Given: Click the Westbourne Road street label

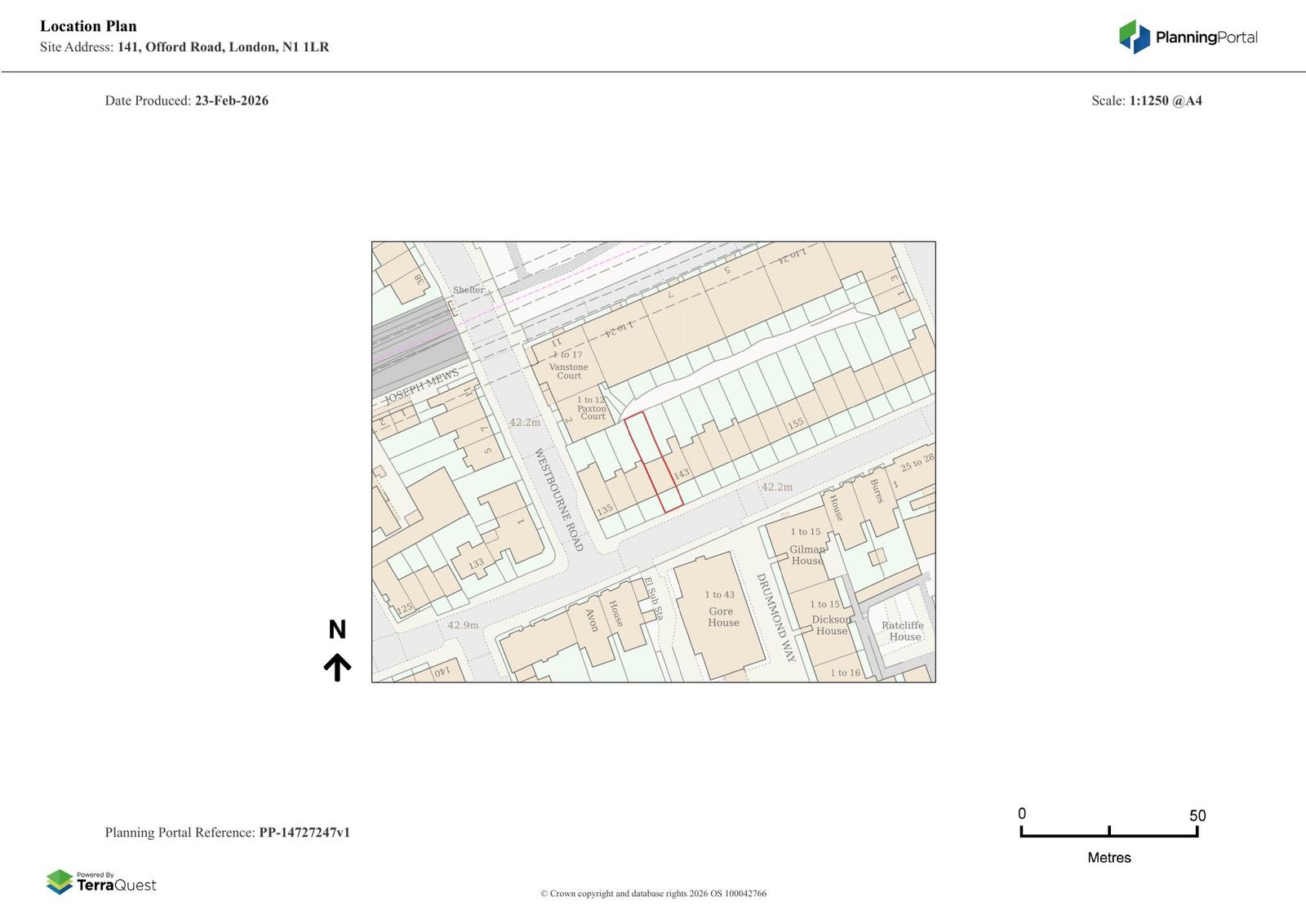Looking at the screenshot, I should point(559,500).
